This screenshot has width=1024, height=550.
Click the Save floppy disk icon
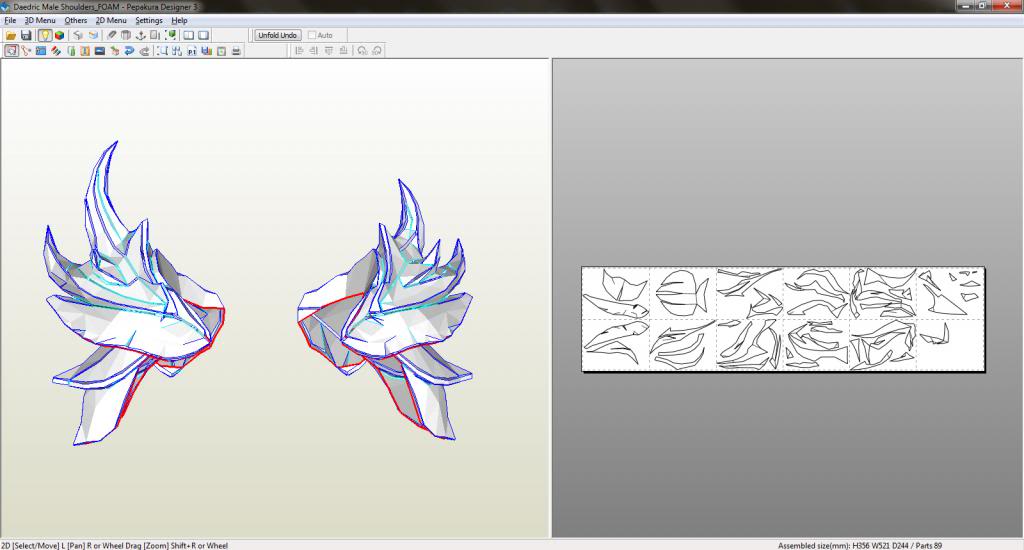coord(26,35)
